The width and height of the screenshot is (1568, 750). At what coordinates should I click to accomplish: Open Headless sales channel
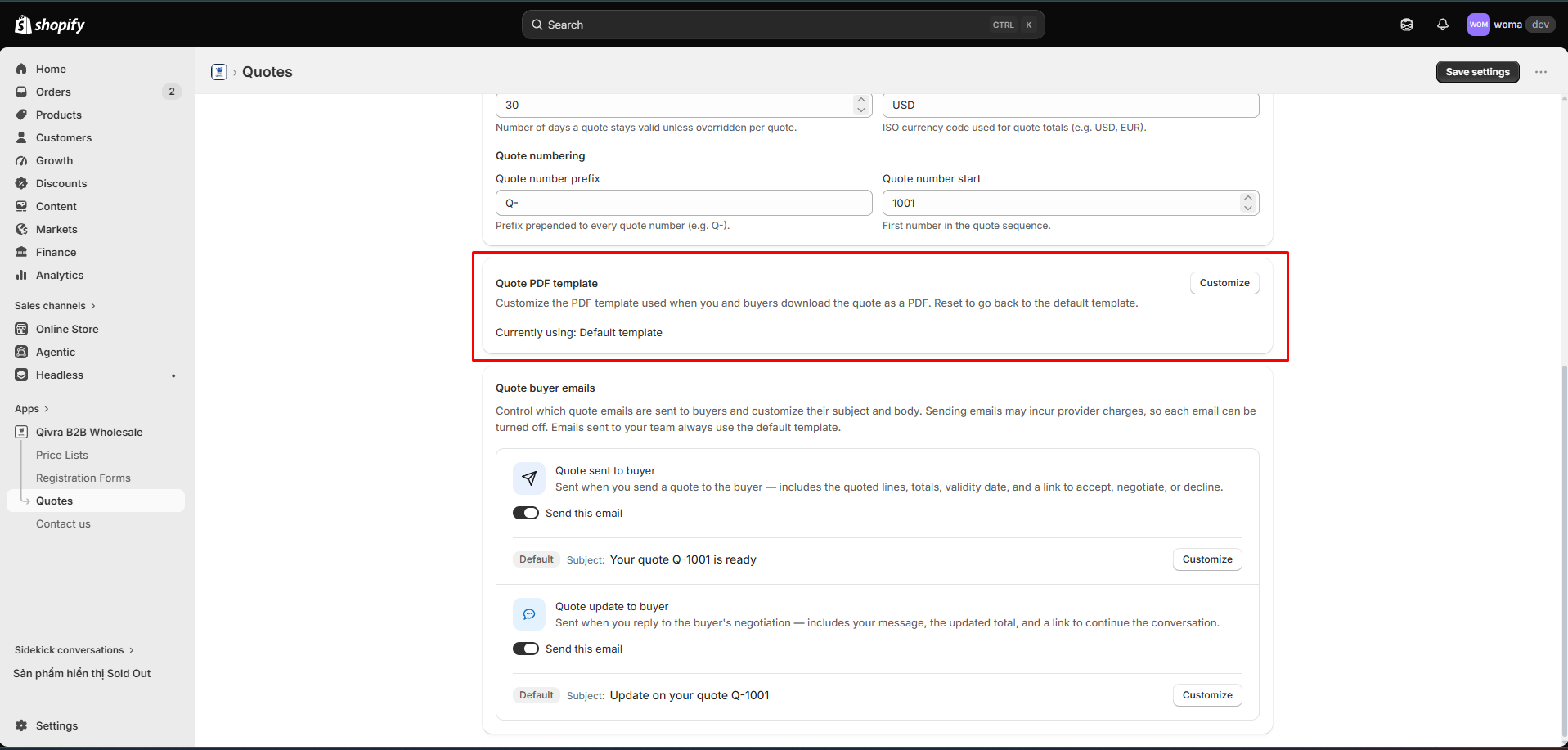[60, 375]
